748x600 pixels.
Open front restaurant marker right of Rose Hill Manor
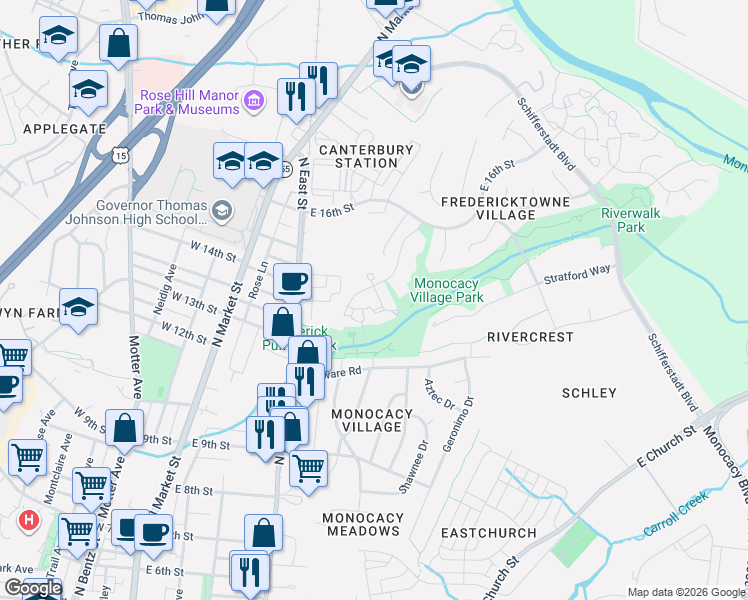296,99
